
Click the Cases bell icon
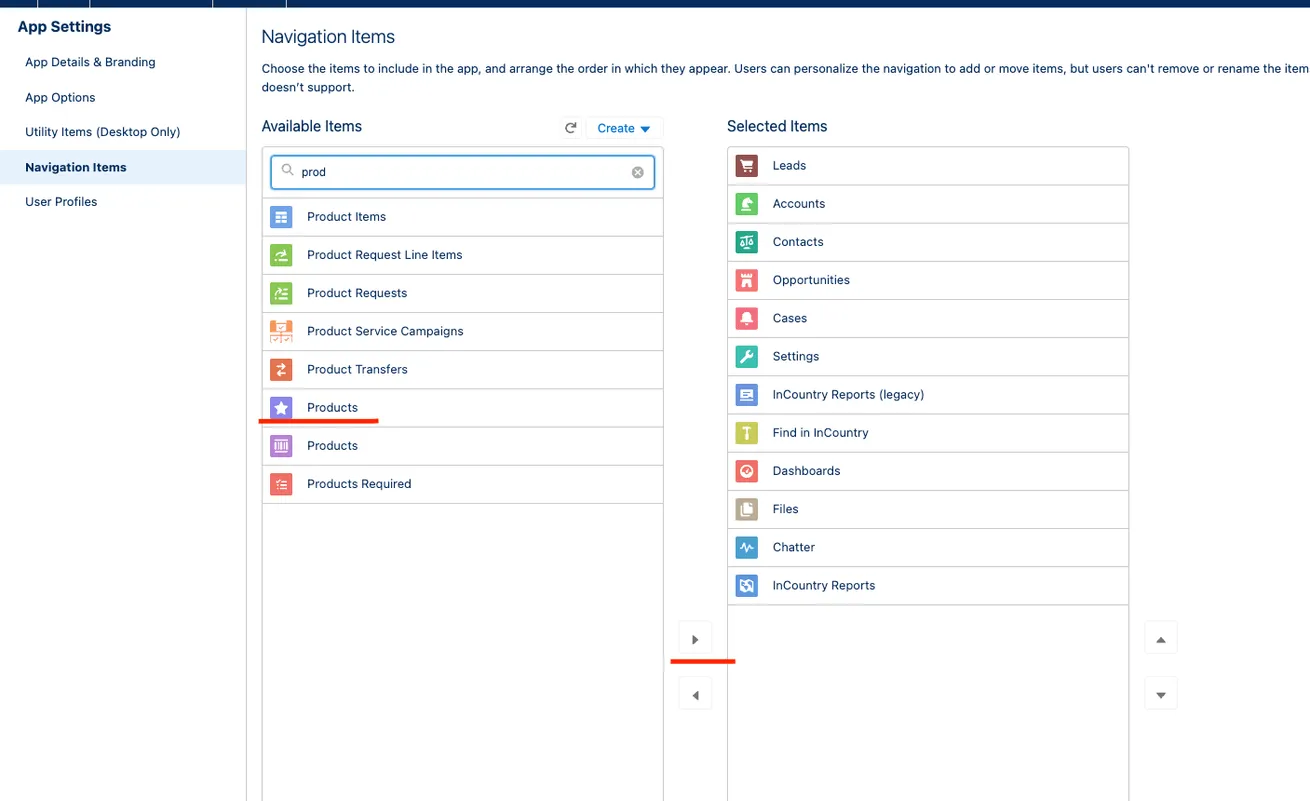pos(747,319)
